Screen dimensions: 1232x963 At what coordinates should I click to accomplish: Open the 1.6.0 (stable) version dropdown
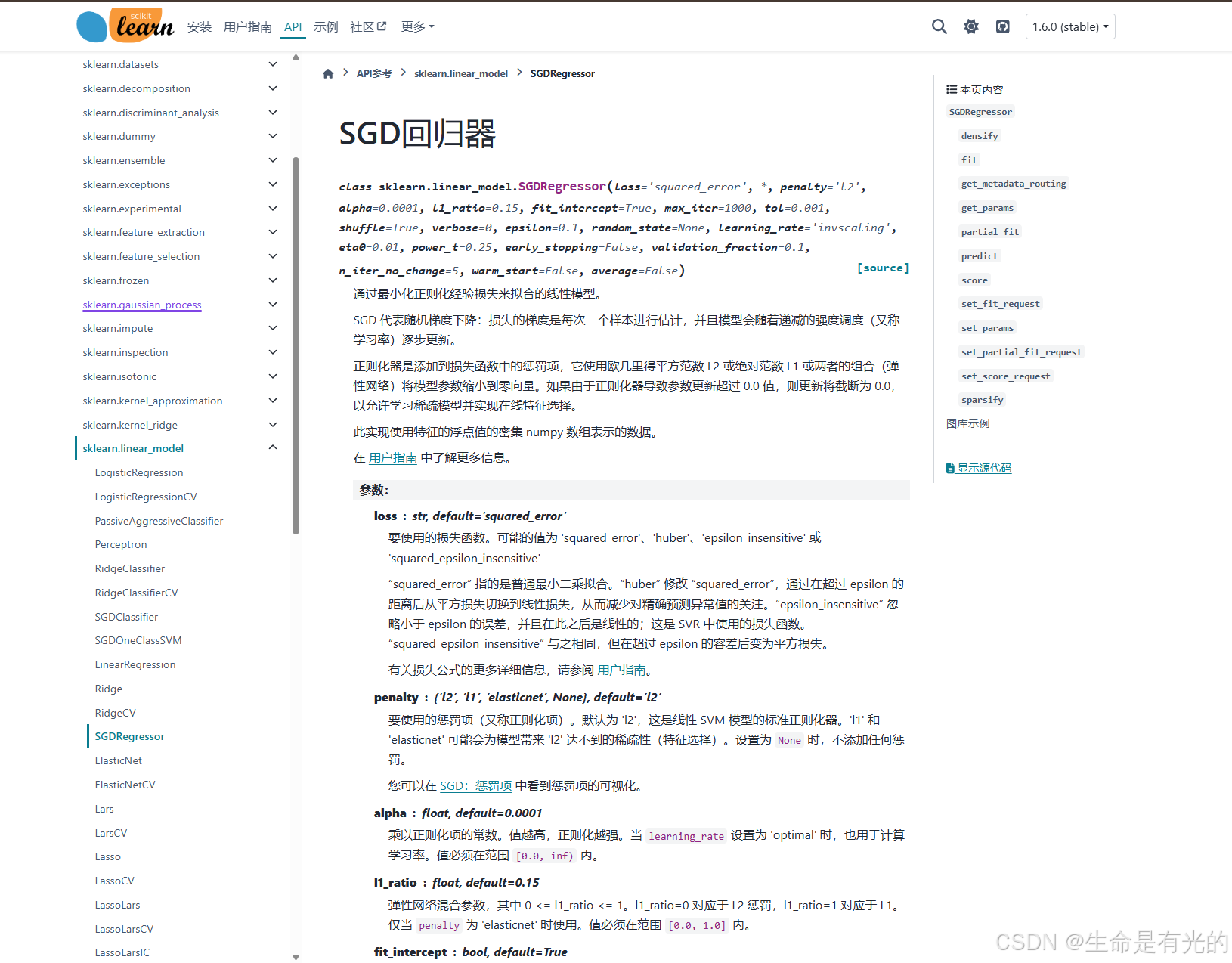click(x=1070, y=26)
